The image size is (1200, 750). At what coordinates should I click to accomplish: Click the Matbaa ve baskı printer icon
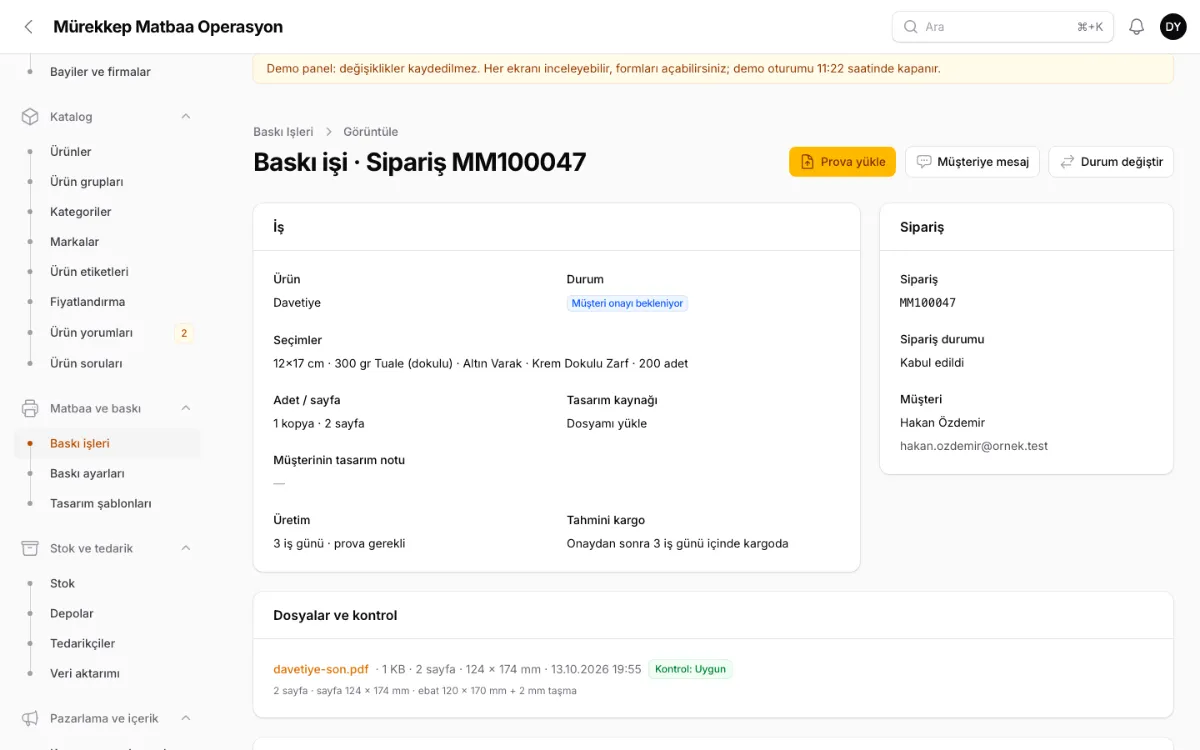click(x=30, y=408)
